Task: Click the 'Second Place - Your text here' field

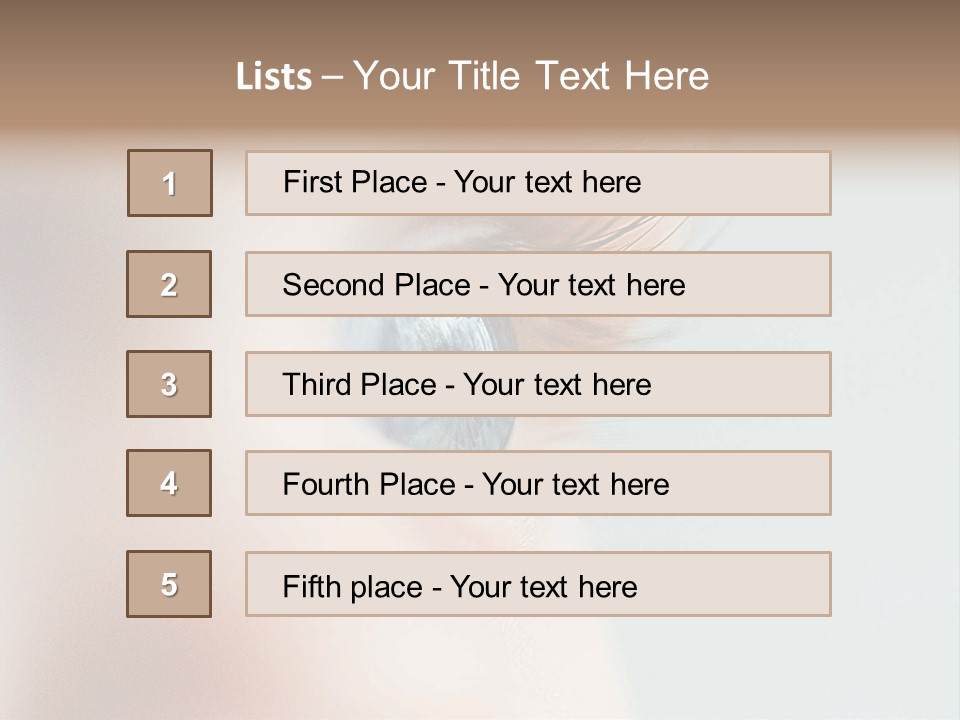Action: [x=538, y=284]
